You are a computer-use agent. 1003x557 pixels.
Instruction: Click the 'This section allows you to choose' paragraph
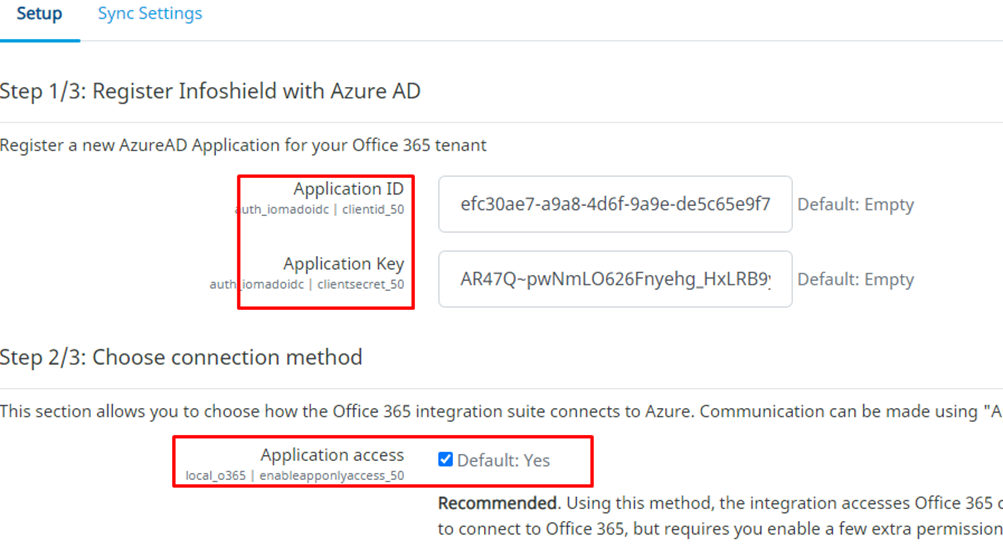coord(502,411)
